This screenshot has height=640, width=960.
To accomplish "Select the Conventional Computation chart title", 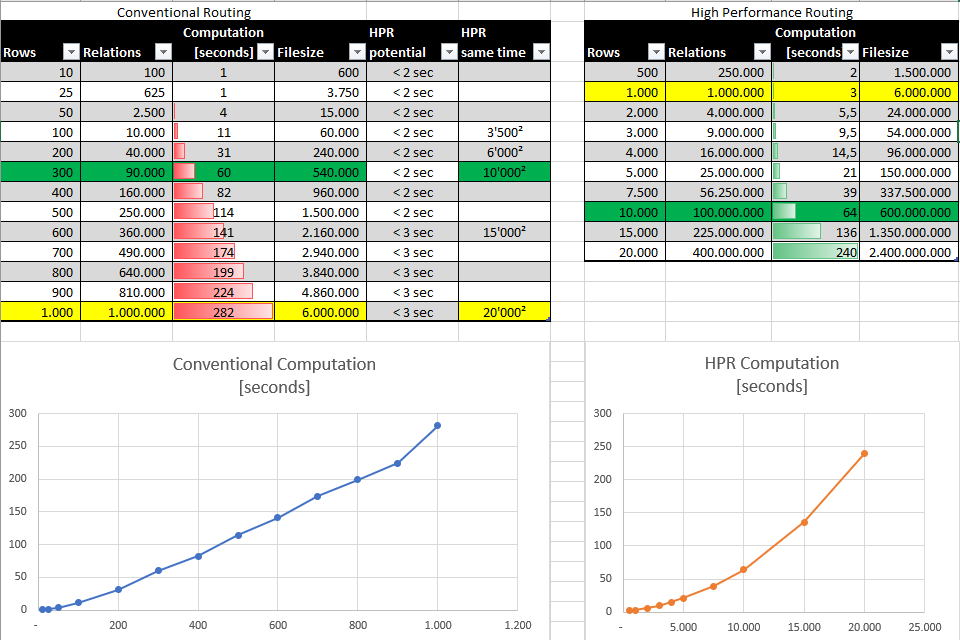I will click(x=274, y=375).
